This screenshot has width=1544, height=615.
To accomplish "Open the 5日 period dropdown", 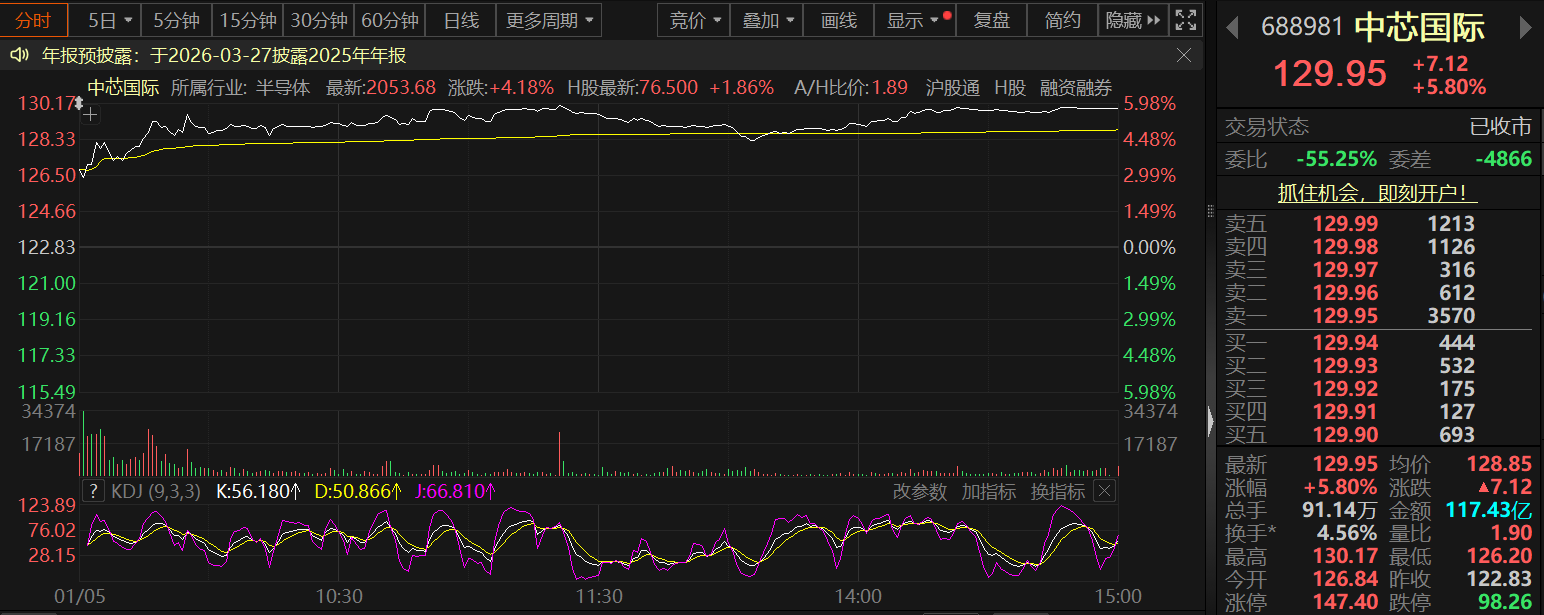I will coord(108,20).
